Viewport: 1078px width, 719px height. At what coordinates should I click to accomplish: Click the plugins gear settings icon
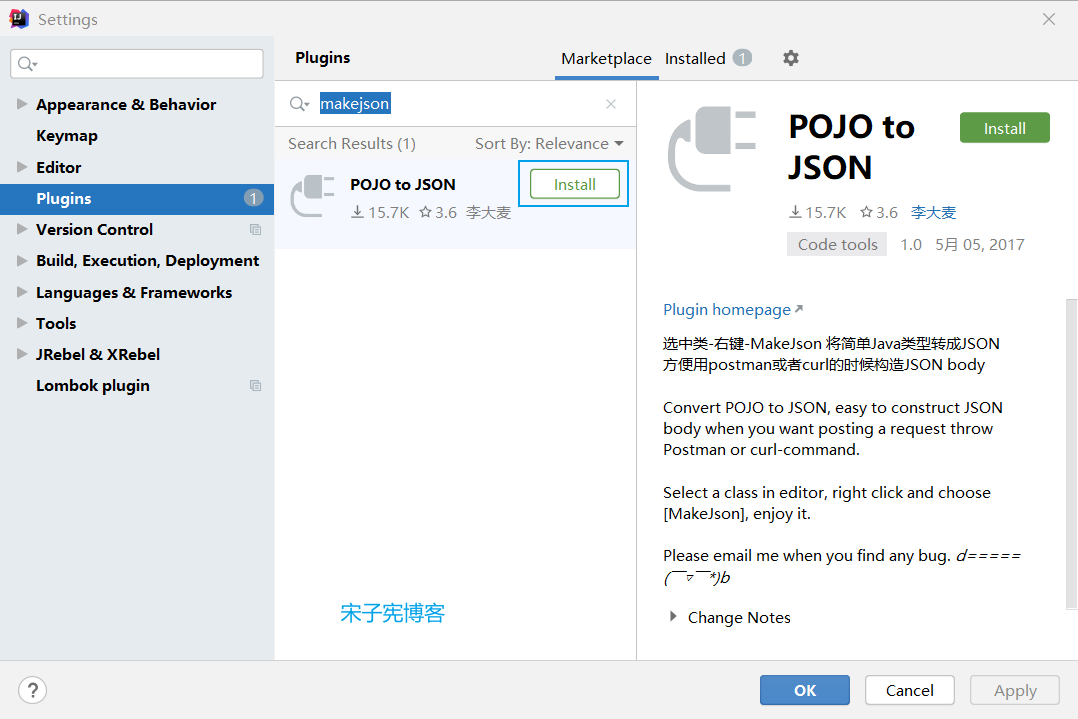pos(790,58)
